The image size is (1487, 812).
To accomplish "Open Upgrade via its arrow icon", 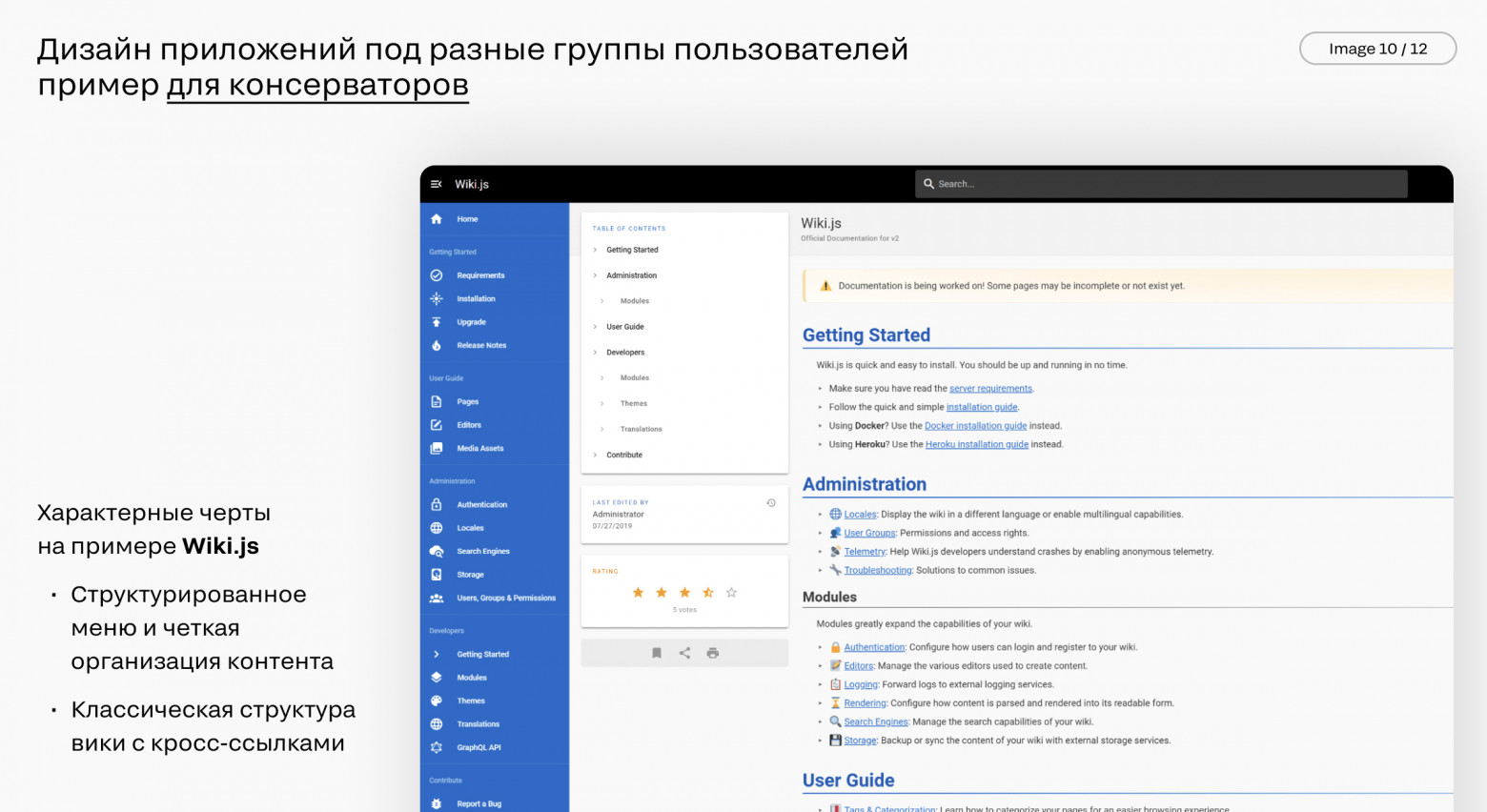I will pyautogui.click(x=436, y=322).
